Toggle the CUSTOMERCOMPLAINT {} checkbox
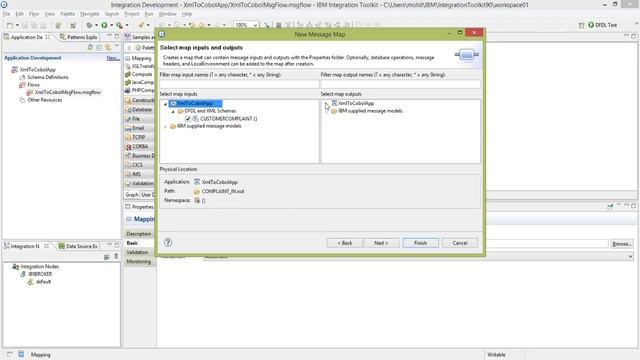This screenshot has width=640, height=360. 188,119
